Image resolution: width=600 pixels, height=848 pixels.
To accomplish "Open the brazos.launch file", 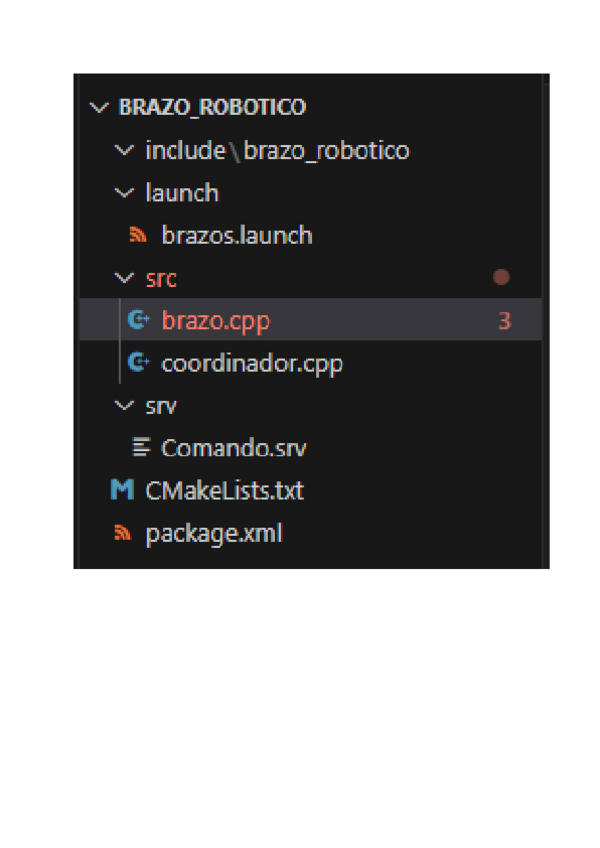I will point(237,236).
